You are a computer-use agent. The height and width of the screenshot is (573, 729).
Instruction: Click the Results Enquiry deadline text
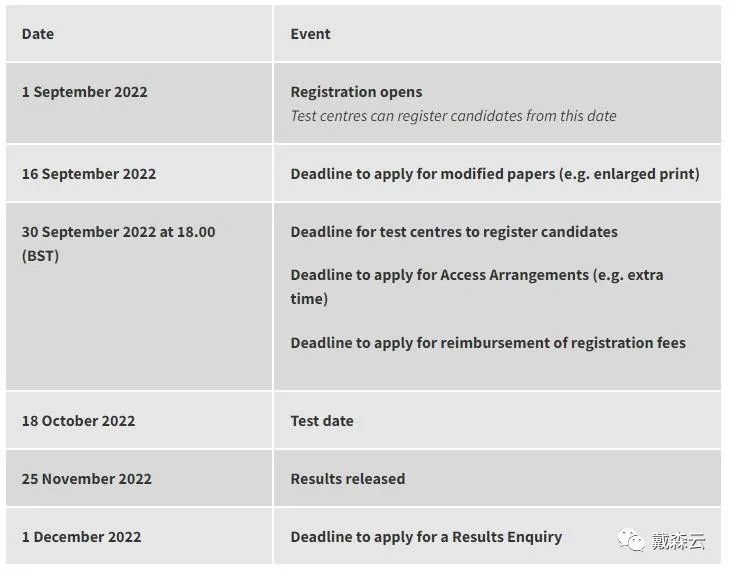point(426,537)
